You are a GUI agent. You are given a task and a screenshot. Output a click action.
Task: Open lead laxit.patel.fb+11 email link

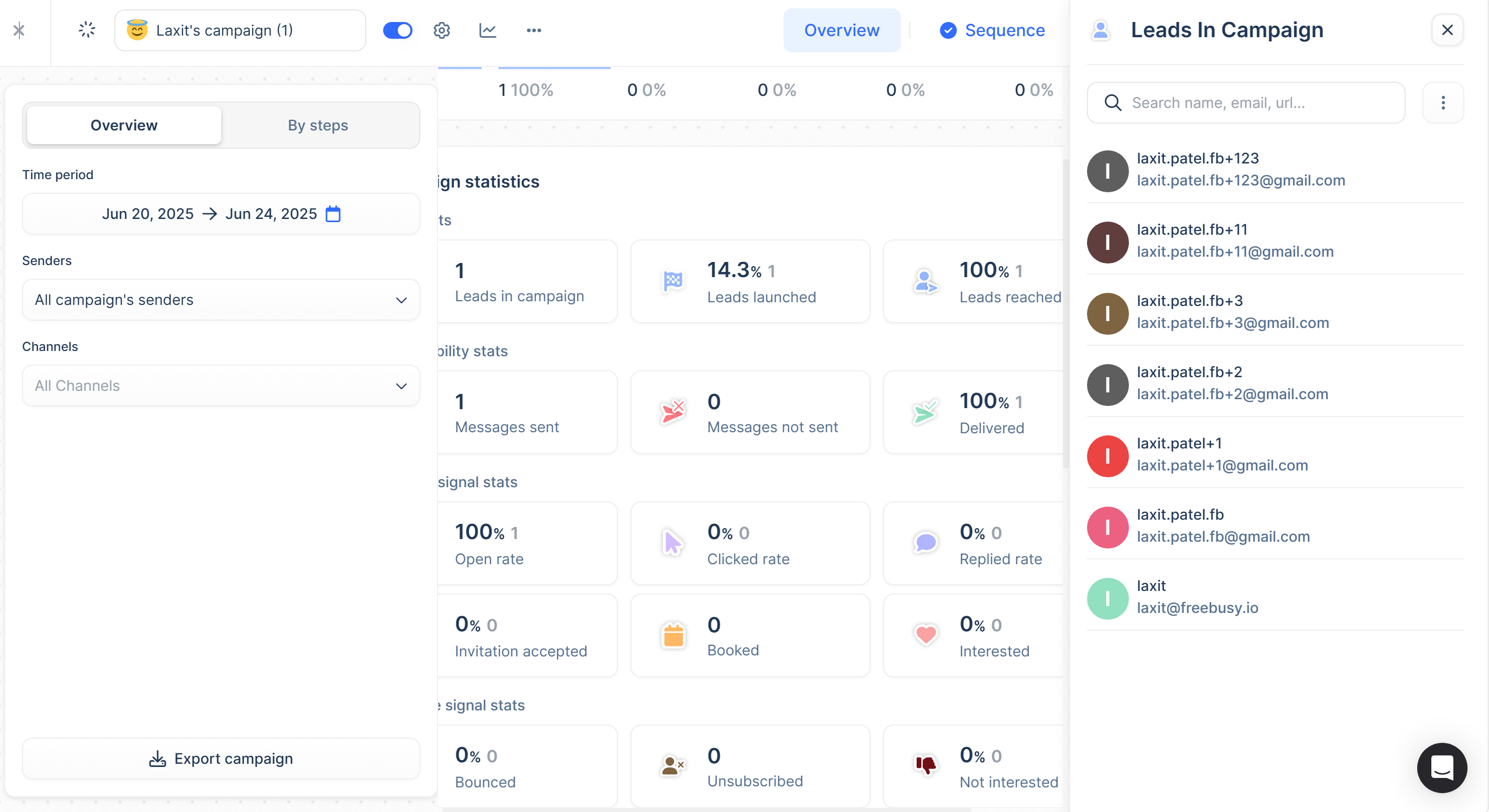click(x=1235, y=252)
